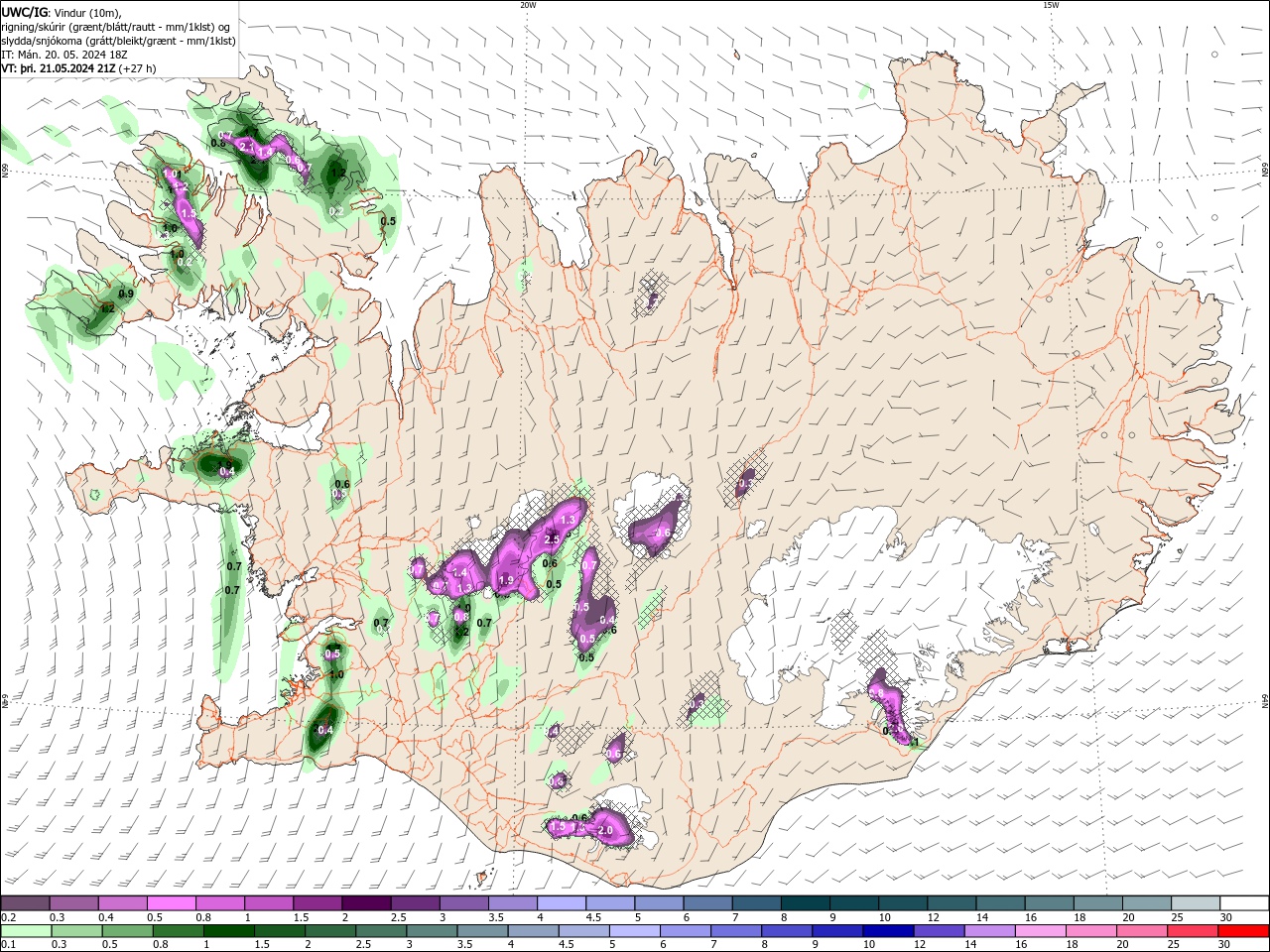The height and width of the screenshot is (952, 1270).
Task: Click the pale green 0.1 swatch in lower legend
Action: pos(26,931)
